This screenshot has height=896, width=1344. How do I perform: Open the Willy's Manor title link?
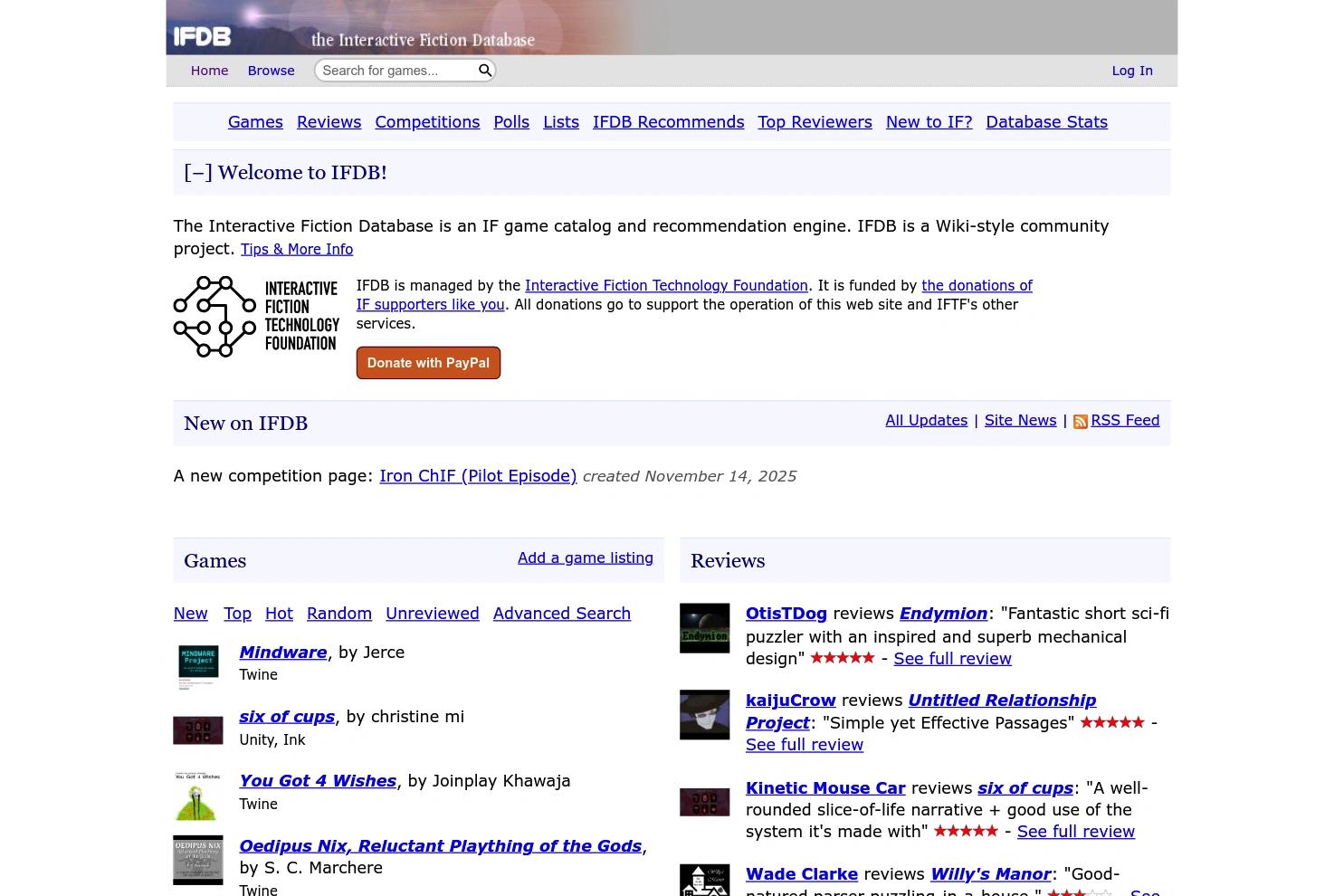pyautogui.click(x=991, y=874)
